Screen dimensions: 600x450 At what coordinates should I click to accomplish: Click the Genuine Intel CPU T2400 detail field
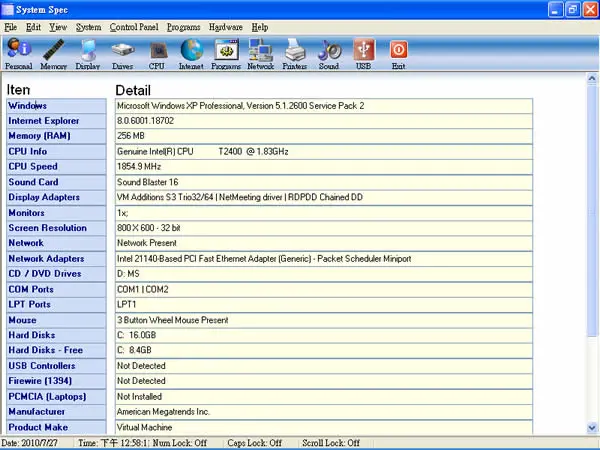(324, 152)
